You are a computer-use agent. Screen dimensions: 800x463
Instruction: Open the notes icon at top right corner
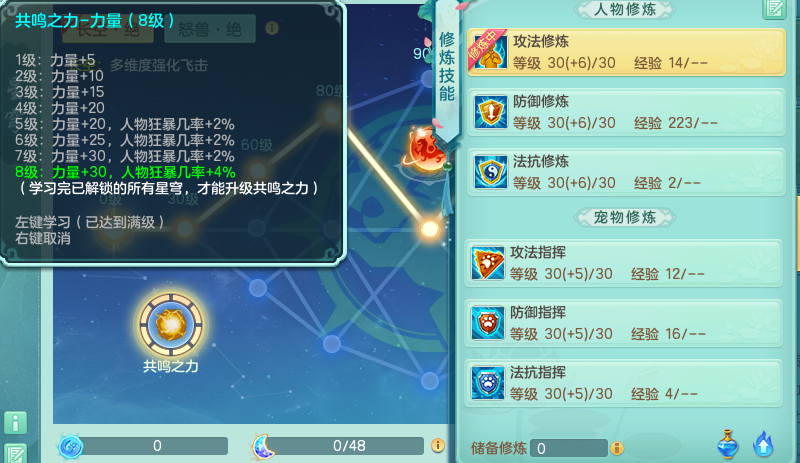pyautogui.click(x=774, y=9)
